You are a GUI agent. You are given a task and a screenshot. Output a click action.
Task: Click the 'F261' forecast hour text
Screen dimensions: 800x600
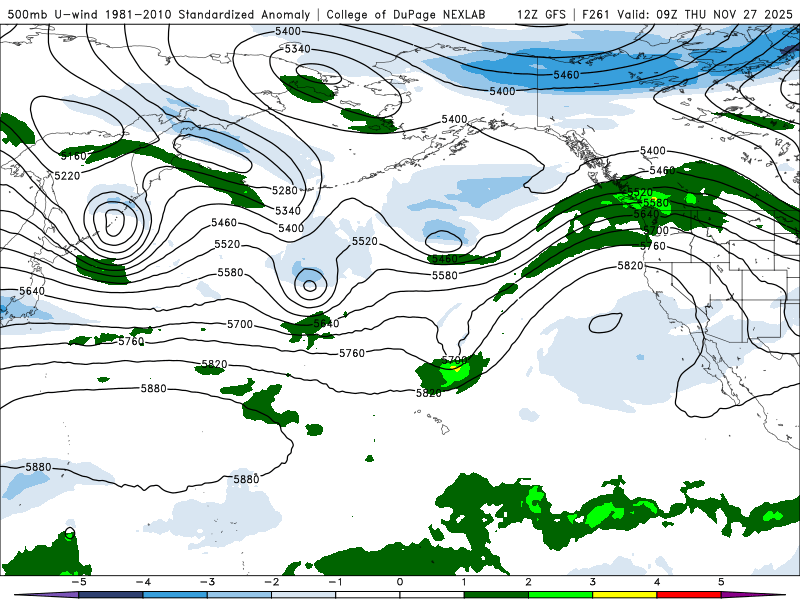tap(596, 14)
